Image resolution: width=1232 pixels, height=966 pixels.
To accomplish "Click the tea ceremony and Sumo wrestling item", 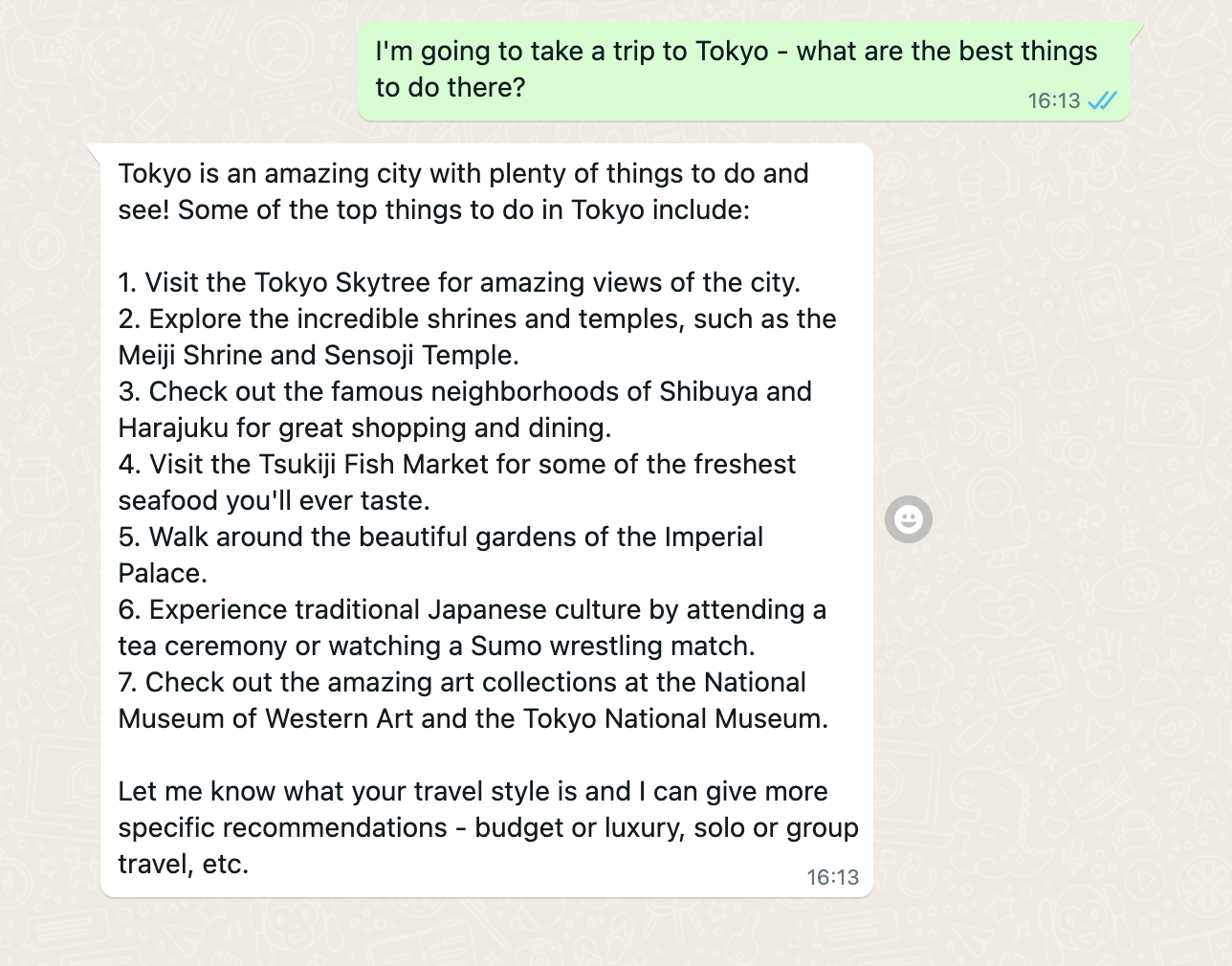I will tap(472, 627).
